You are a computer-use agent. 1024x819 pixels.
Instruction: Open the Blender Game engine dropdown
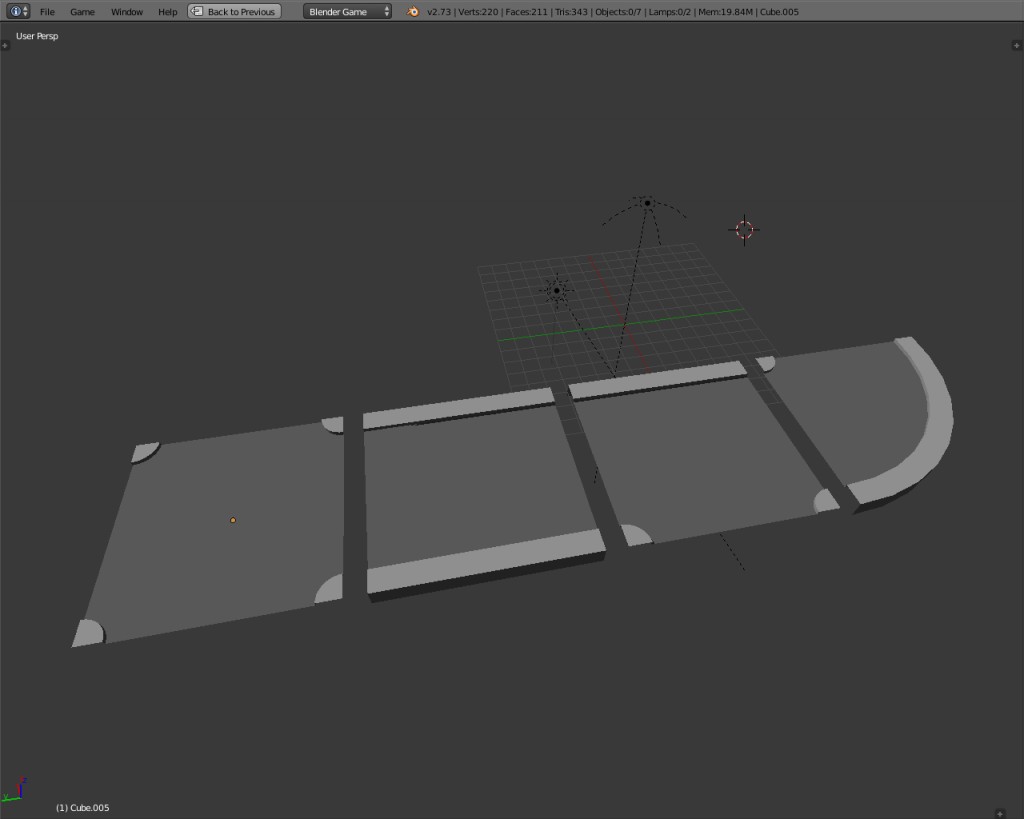point(340,12)
